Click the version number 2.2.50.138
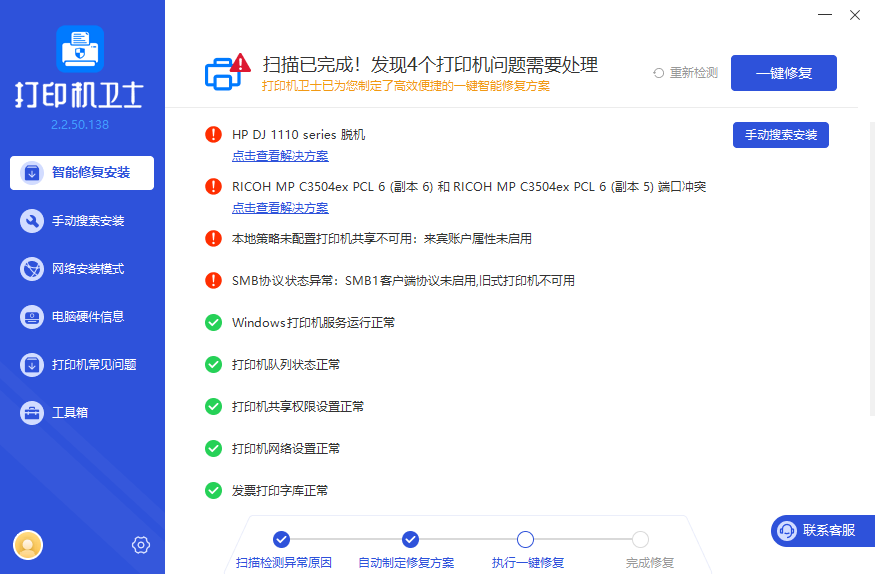This screenshot has width=875, height=574. point(80,125)
